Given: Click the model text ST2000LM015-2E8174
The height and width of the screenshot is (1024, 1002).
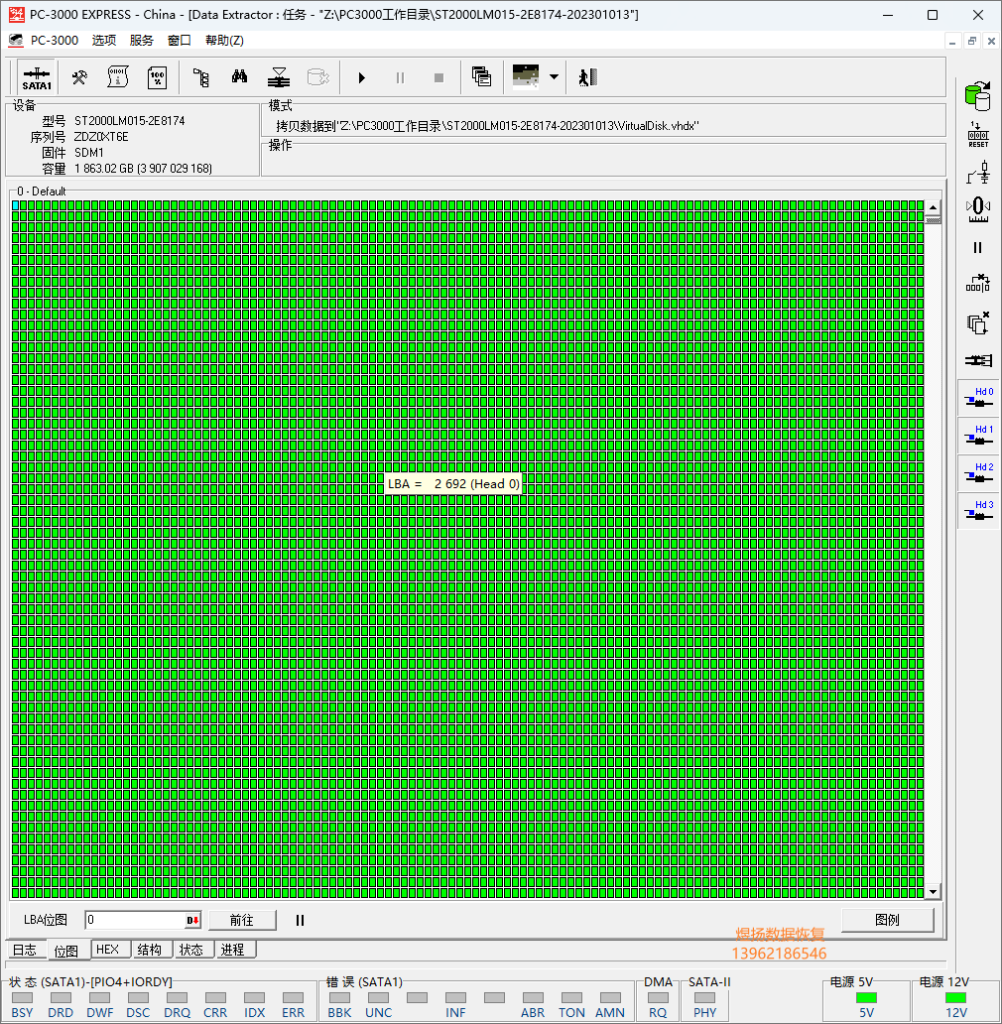Looking at the screenshot, I should click(x=129, y=121).
